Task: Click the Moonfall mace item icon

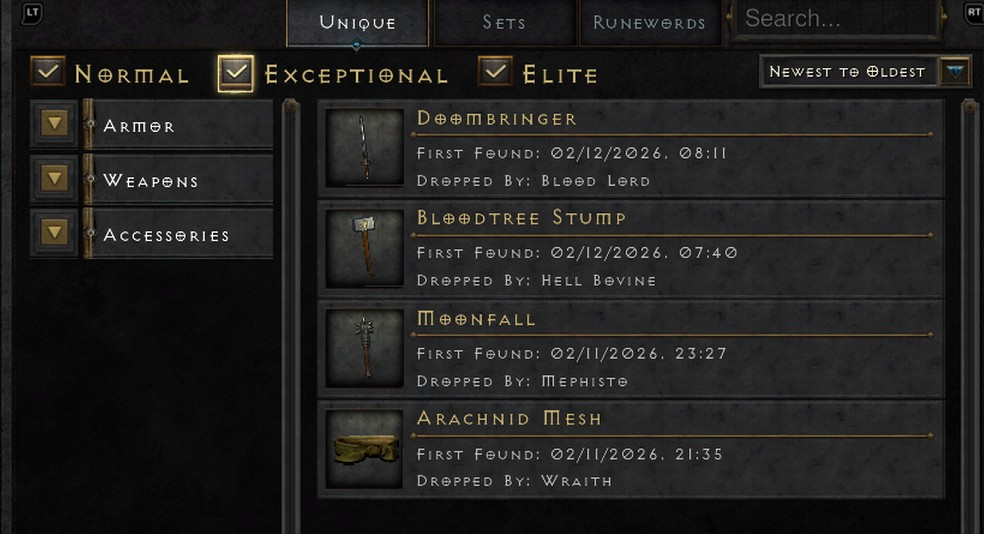Action: tap(365, 349)
